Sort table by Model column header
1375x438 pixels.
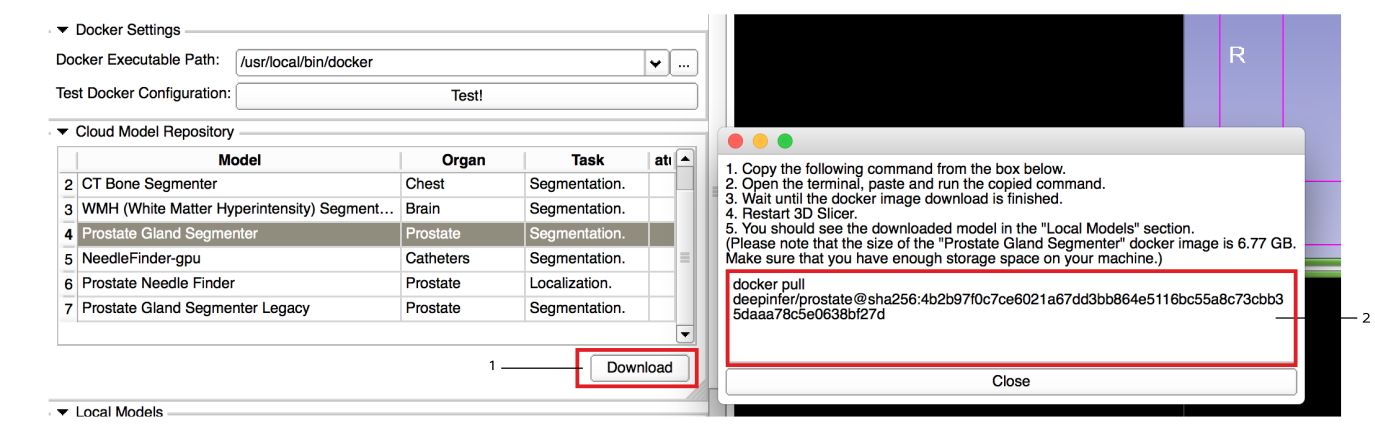point(239,160)
